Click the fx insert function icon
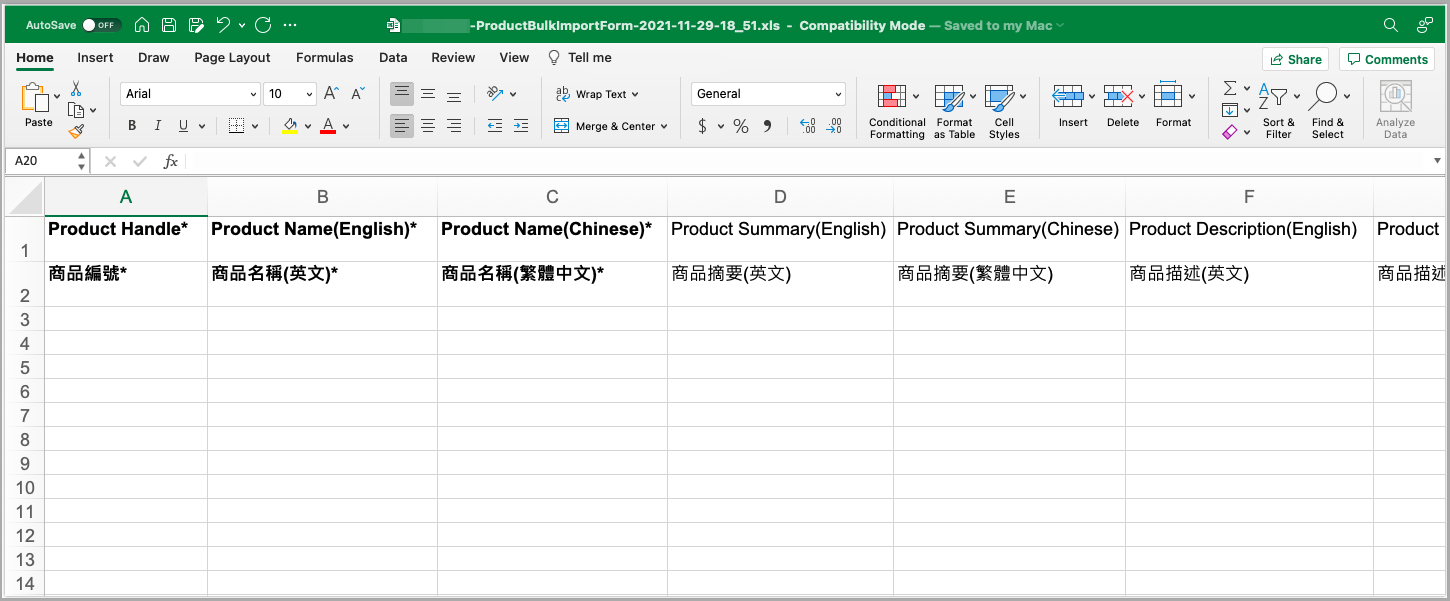 171,161
